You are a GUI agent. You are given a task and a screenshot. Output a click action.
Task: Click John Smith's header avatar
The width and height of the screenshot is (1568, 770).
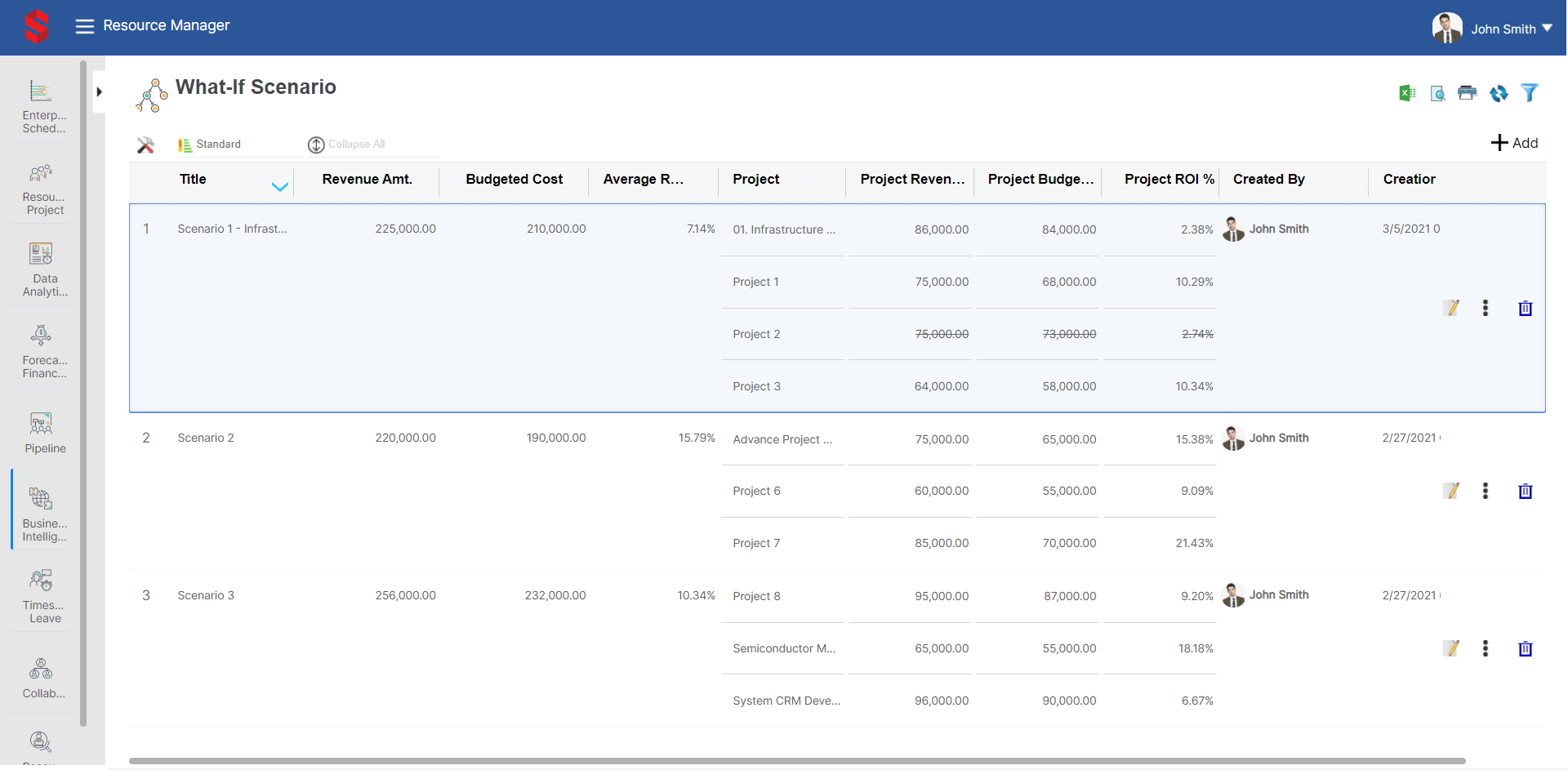(x=1446, y=28)
